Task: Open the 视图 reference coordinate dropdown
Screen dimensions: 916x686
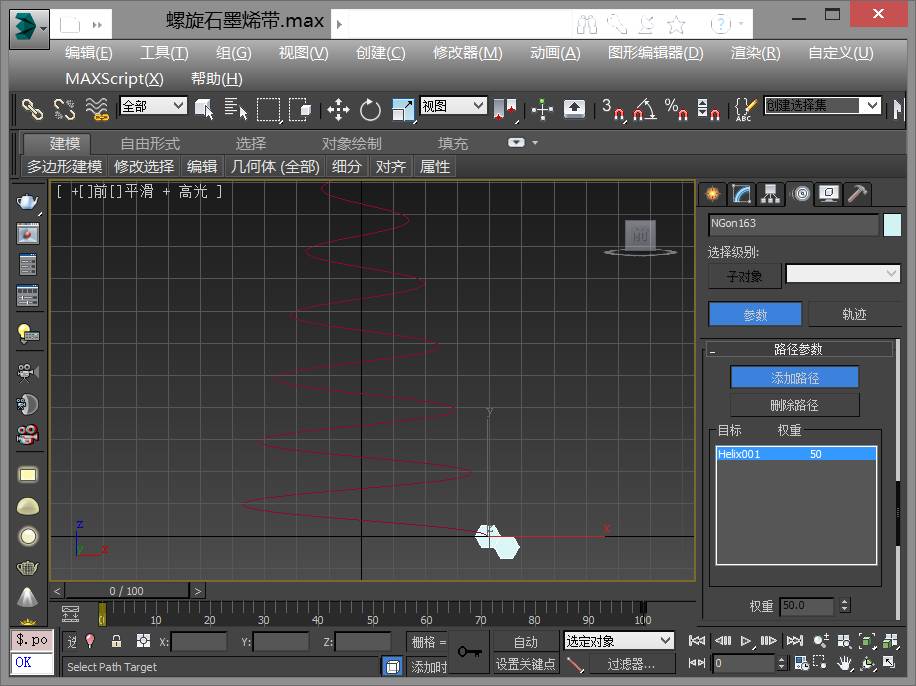Action: coord(453,106)
